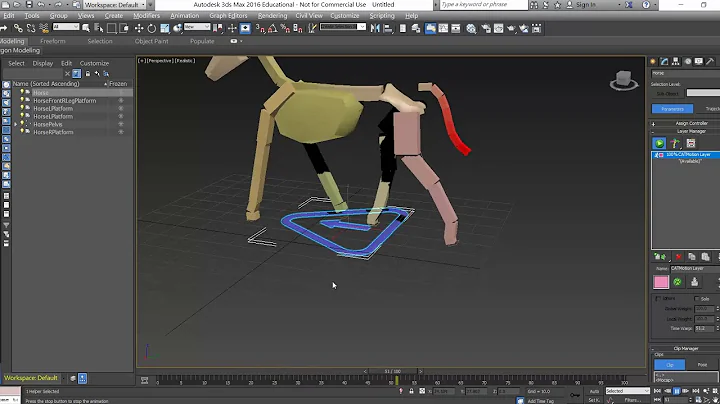The width and height of the screenshot is (720, 404).
Task: Toggle the Auto Key button
Action: click(595, 391)
